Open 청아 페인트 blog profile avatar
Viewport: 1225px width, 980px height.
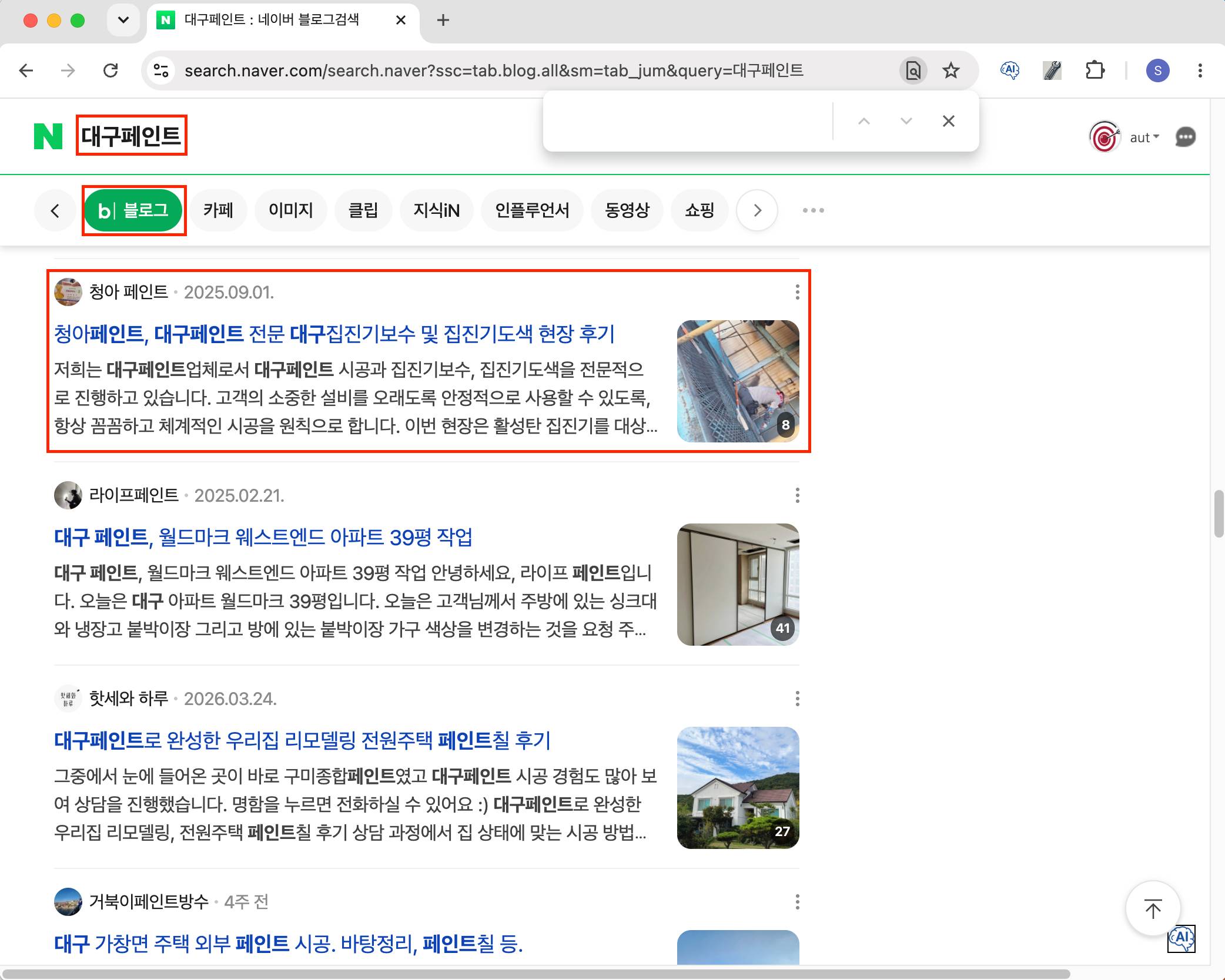pos(68,292)
